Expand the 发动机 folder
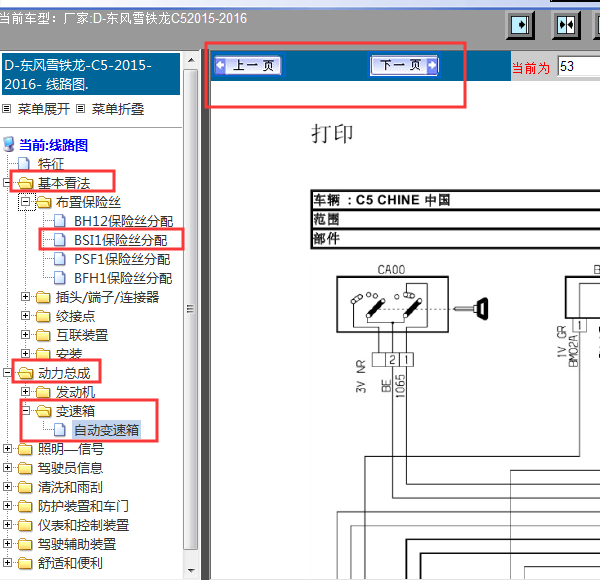Screen dimensions: 600x580 [x=25, y=391]
